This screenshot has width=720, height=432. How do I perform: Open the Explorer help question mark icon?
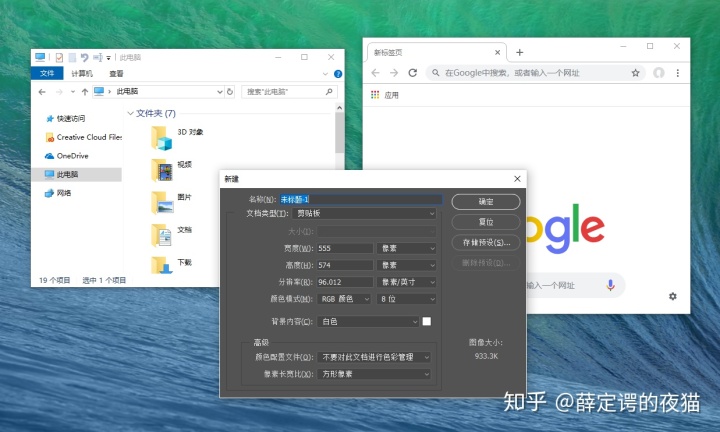click(x=338, y=73)
